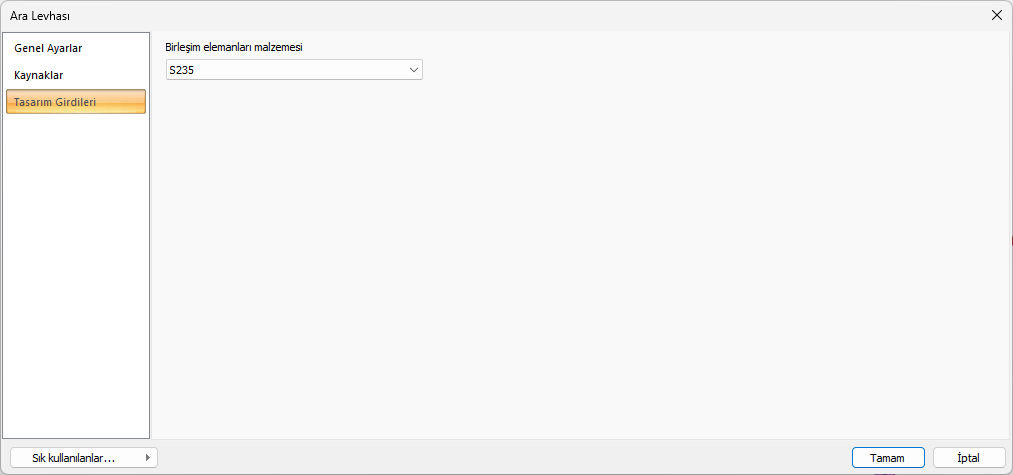This screenshot has height=475, width=1013.
Task: Click the Ara Levhası title bar text
Action: tap(40, 15)
